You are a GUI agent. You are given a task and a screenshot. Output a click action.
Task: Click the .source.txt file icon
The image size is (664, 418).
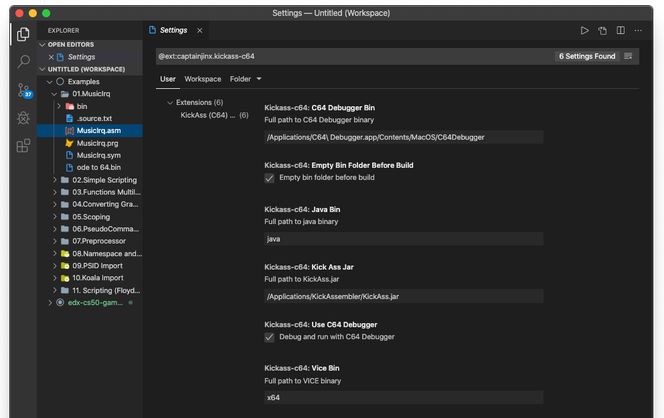(x=69, y=118)
